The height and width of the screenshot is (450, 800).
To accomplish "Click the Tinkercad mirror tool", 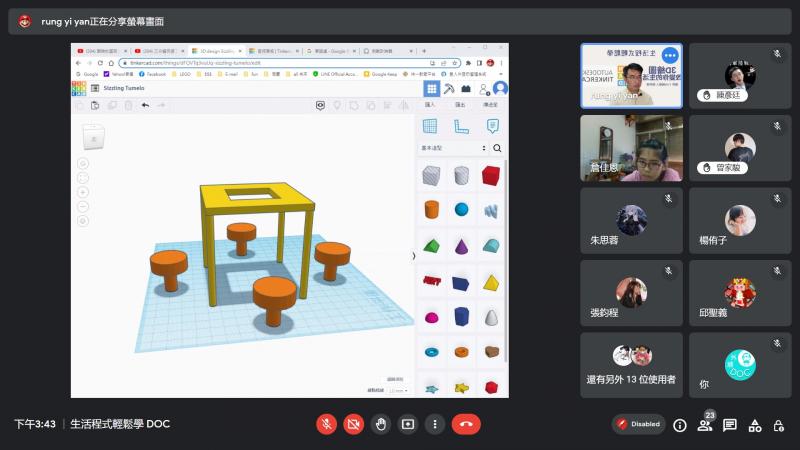I will click(x=404, y=106).
